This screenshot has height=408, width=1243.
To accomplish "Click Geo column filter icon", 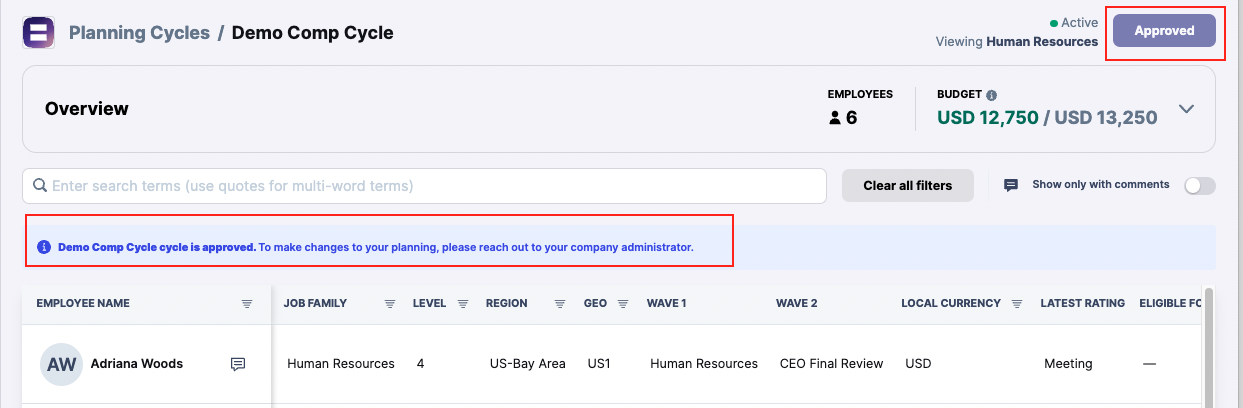I will (622, 304).
